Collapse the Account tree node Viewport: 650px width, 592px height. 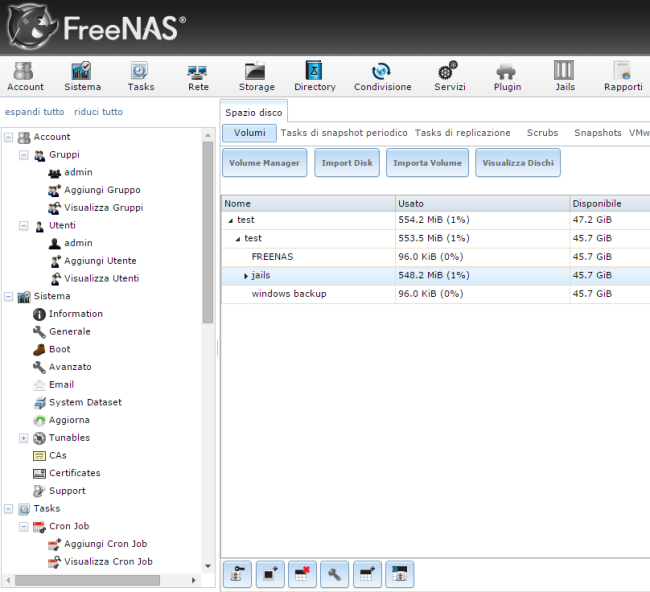click(8, 137)
